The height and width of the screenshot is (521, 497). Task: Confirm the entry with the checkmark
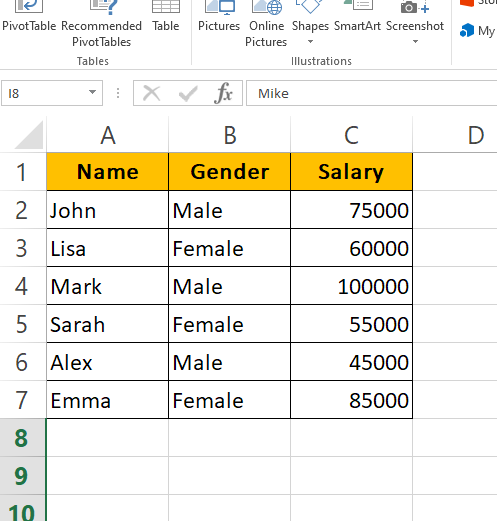point(188,93)
